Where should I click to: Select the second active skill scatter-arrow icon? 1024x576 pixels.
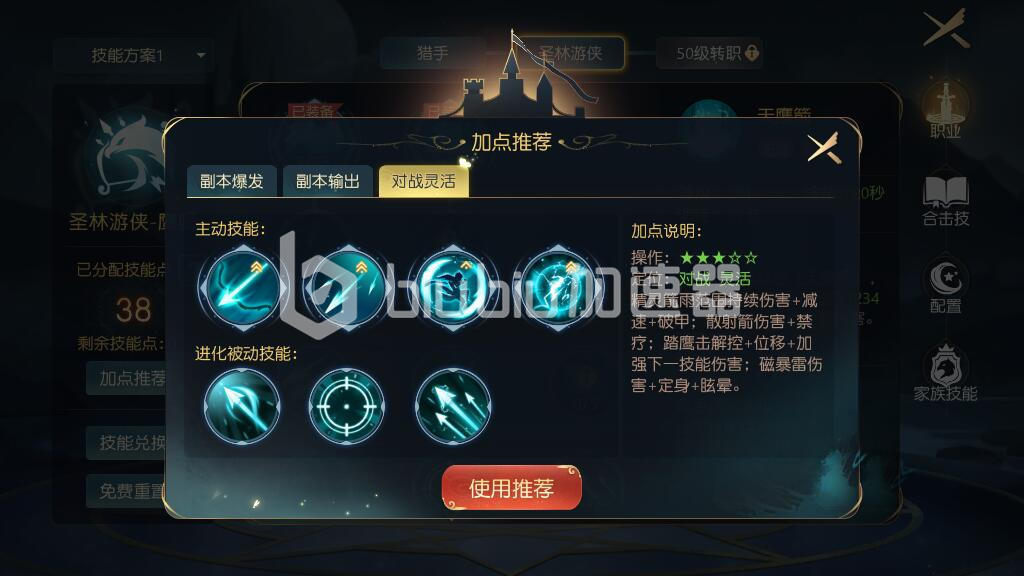[x=347, y=288]
